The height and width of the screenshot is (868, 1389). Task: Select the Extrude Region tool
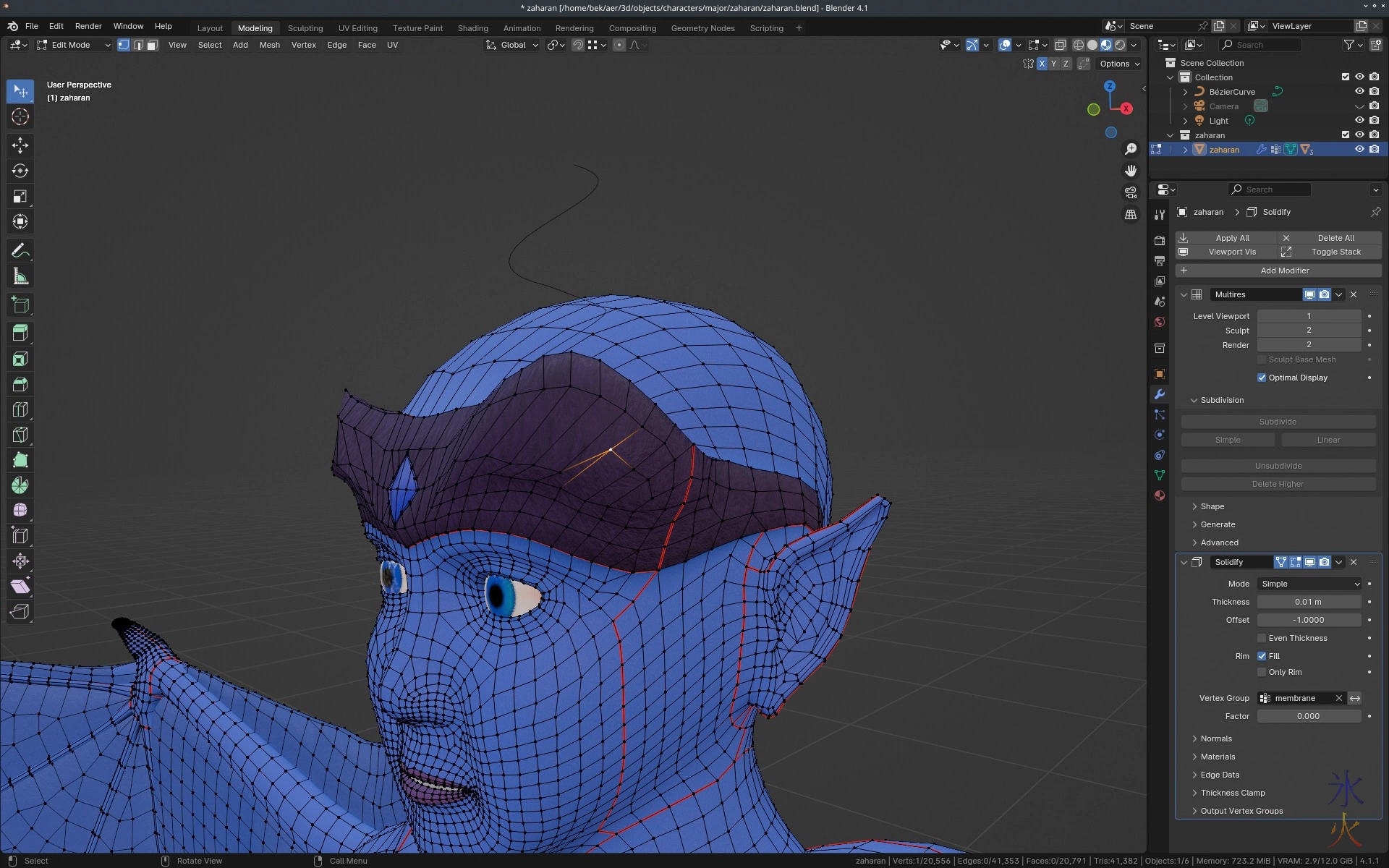(20, 333)
